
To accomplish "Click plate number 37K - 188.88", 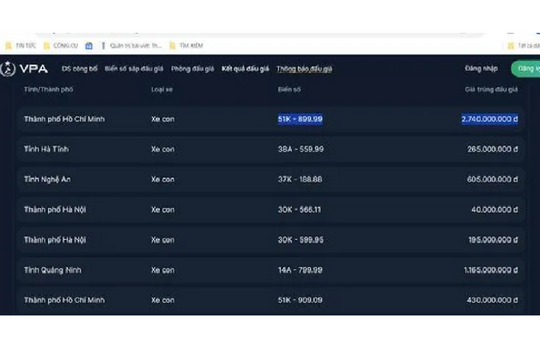I will pyautogui.click(x=300, y=179).
